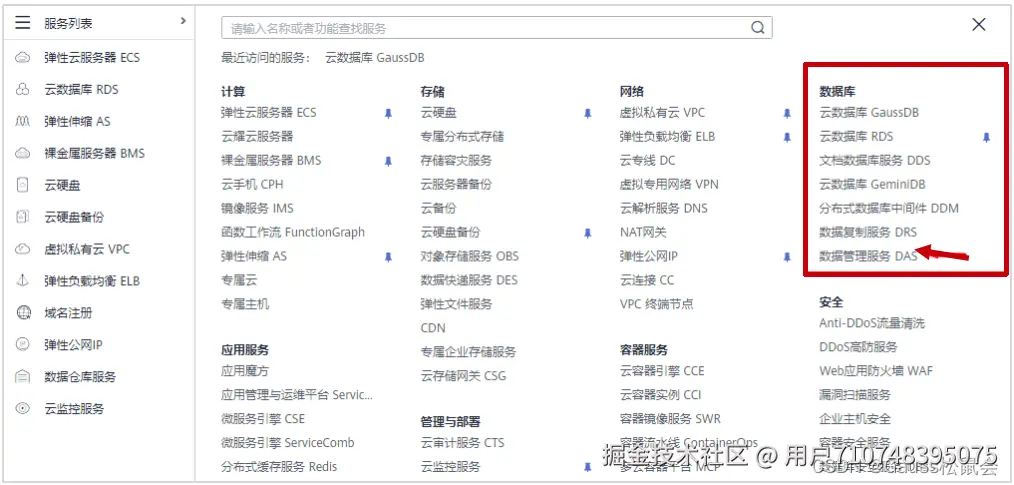This screenshot has width=1014, height=485.
Task: Select 云监控服务 in sidebar list
Action: pos(74,408)
